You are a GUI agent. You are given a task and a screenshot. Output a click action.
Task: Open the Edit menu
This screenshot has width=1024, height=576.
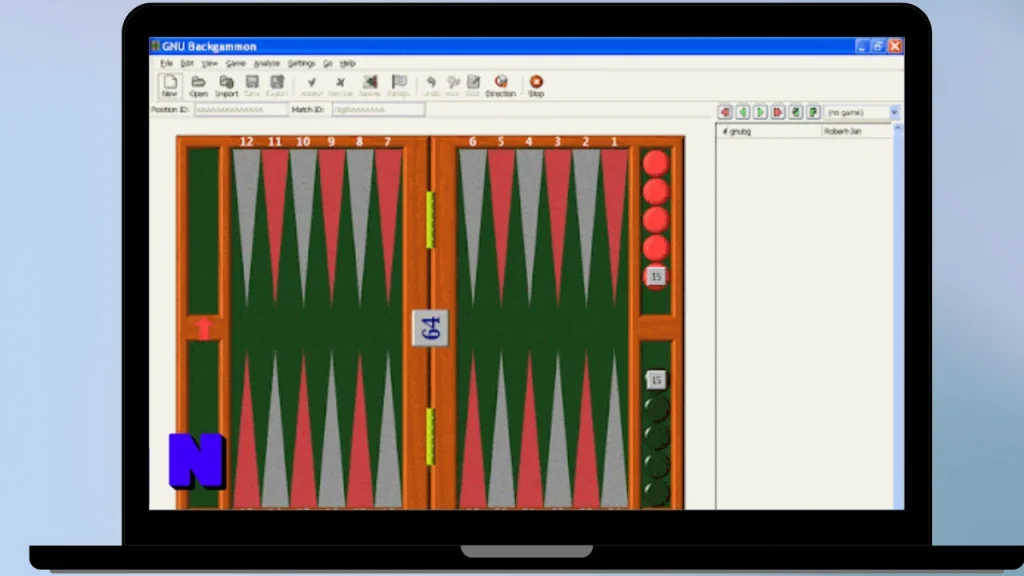[187, 63]
